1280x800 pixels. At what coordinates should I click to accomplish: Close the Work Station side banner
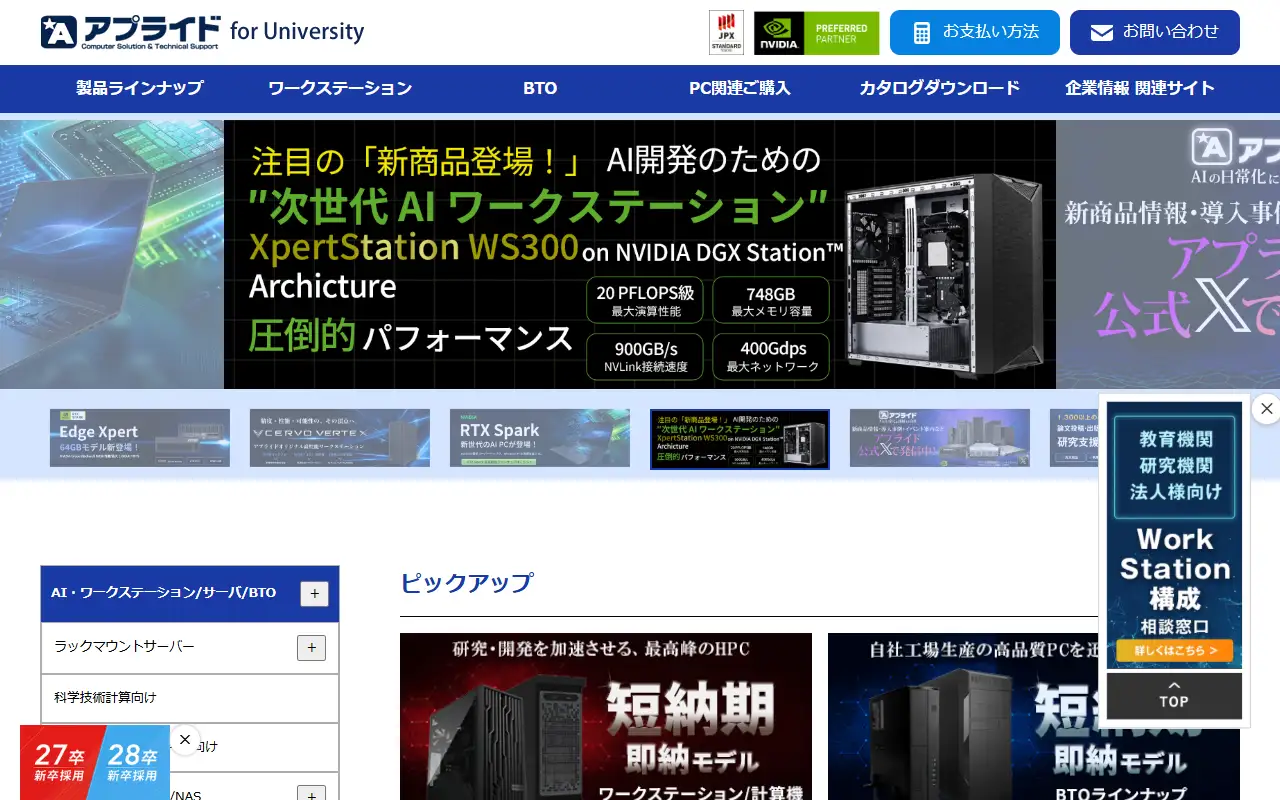coord(1266,408)
